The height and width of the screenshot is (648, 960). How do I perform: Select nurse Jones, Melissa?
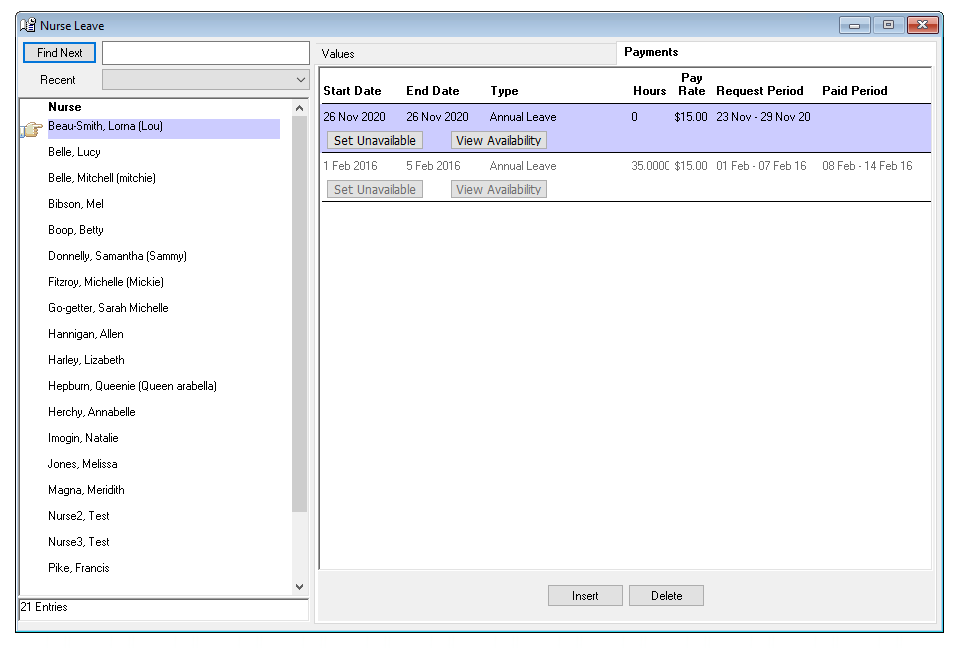pos(83,464)
